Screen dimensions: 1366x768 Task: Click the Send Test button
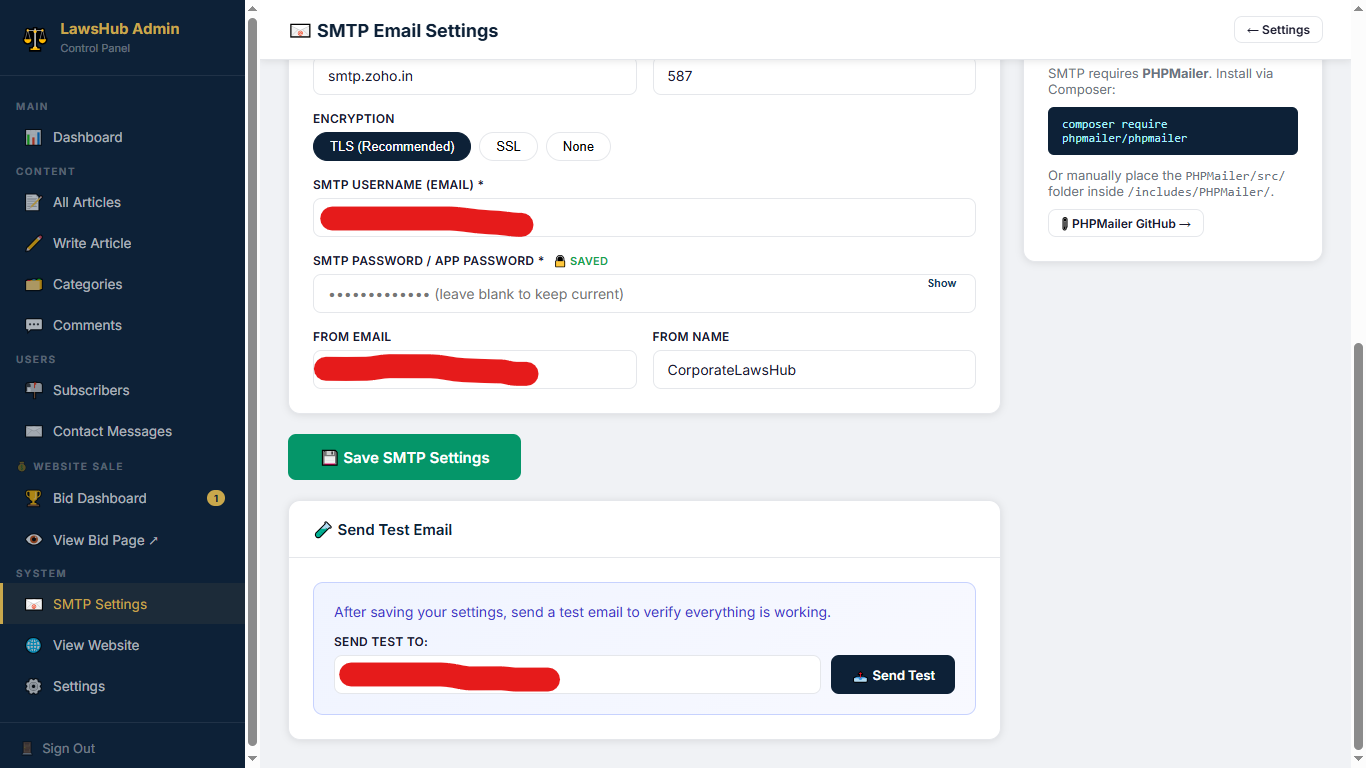pyautogui.click(x=893, y=675)
